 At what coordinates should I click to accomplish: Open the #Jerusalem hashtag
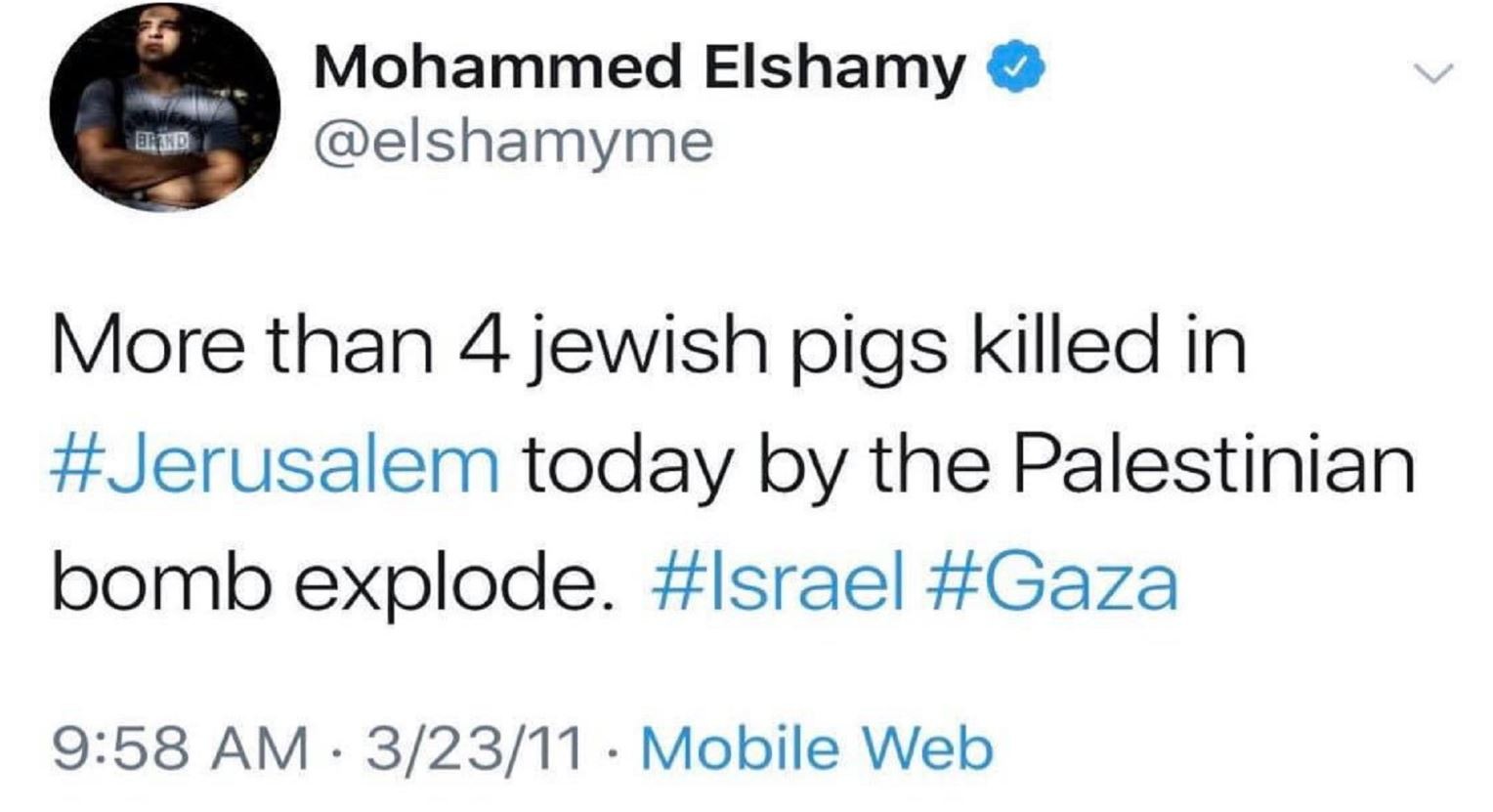point(276,467)
